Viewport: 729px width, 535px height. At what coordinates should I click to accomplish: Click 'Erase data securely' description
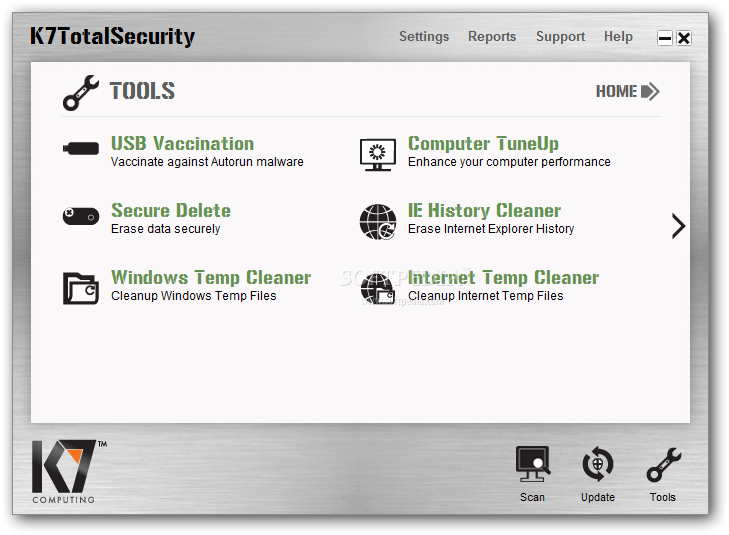pyautogui.click(x=166, y=229)
